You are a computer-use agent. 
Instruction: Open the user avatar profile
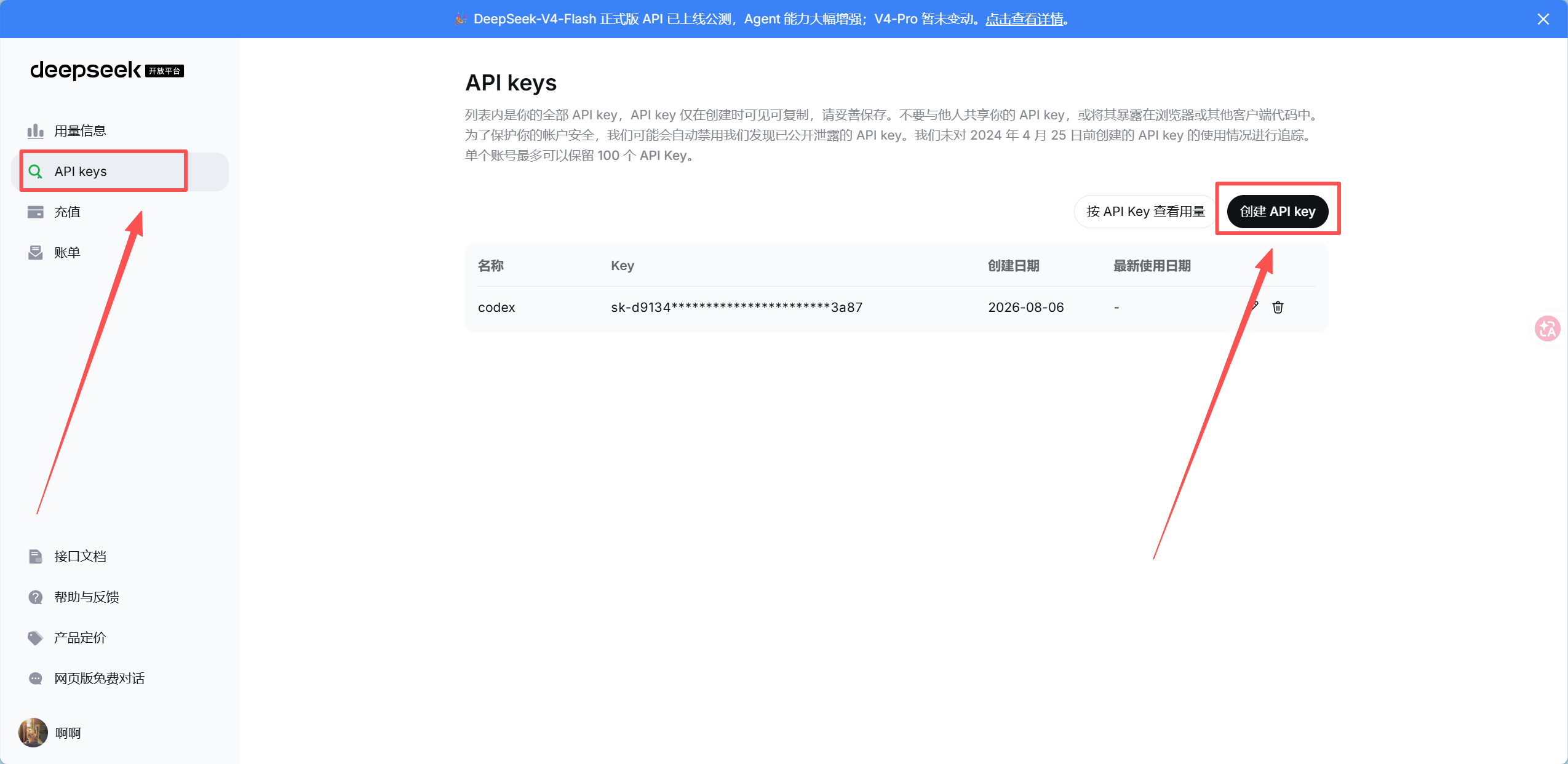pos(33,733)
